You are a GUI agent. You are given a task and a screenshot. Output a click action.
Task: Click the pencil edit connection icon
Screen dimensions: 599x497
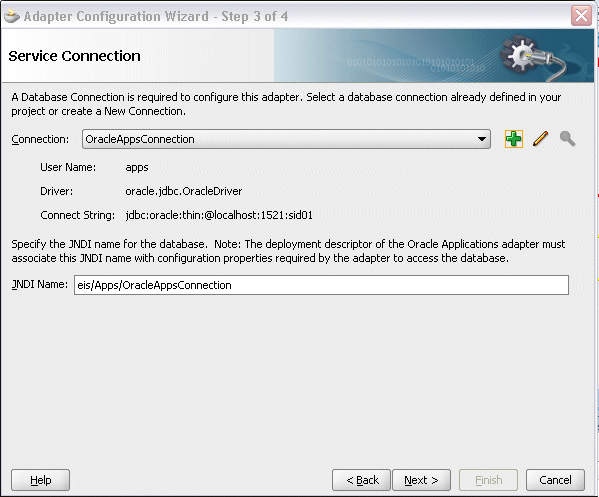pyautogui.click(x=541, y=139)
